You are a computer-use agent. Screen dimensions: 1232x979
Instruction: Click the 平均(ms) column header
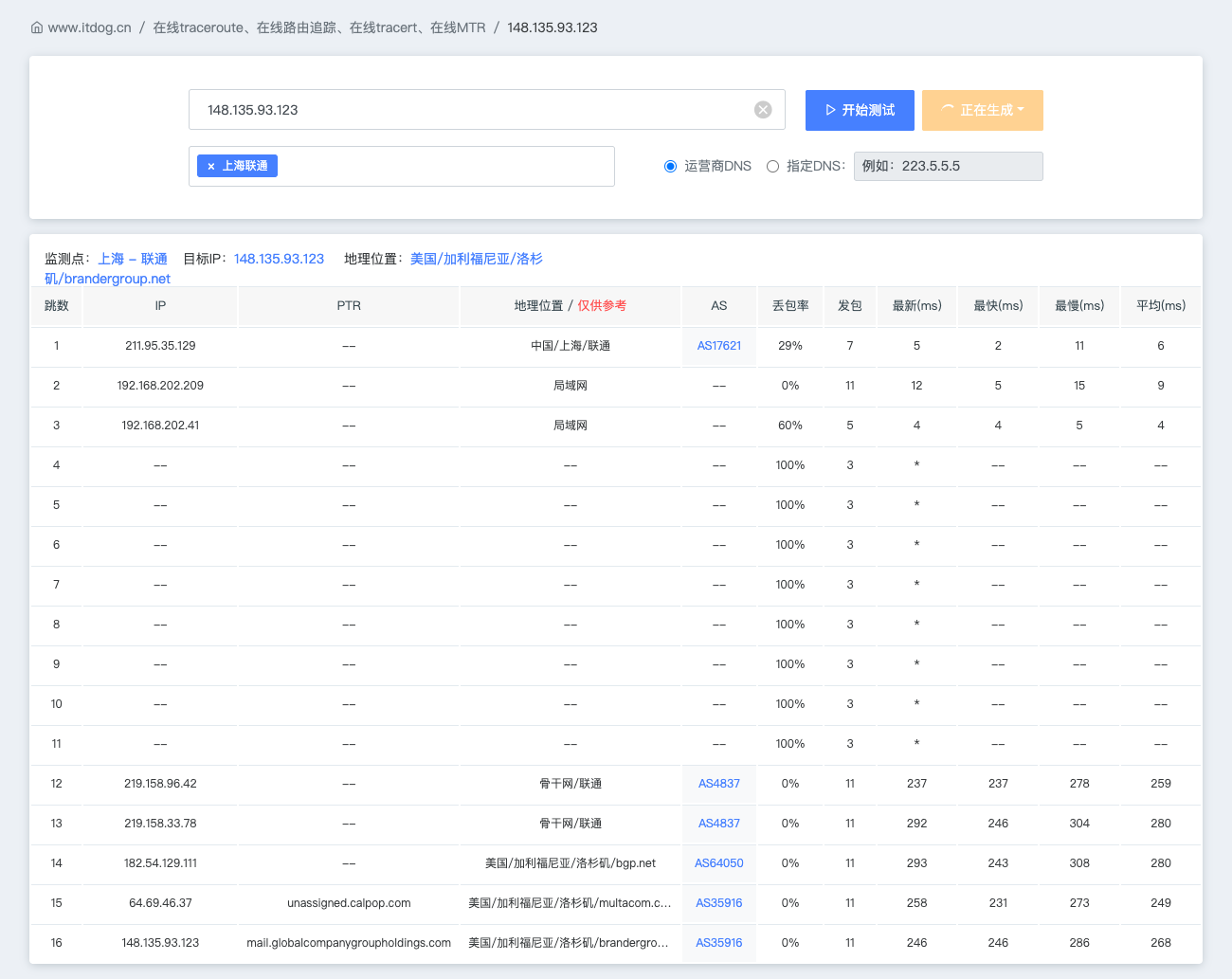coord(1161,306)
